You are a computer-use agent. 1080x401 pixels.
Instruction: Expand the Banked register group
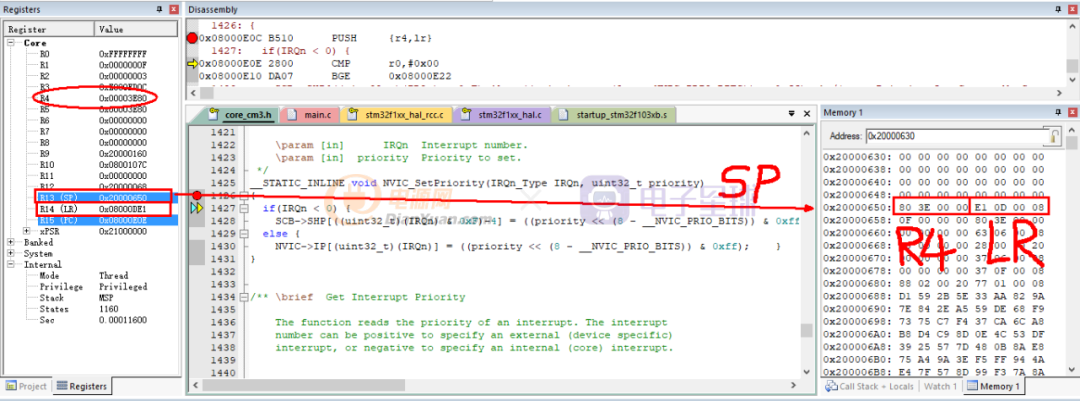point(11,242)
